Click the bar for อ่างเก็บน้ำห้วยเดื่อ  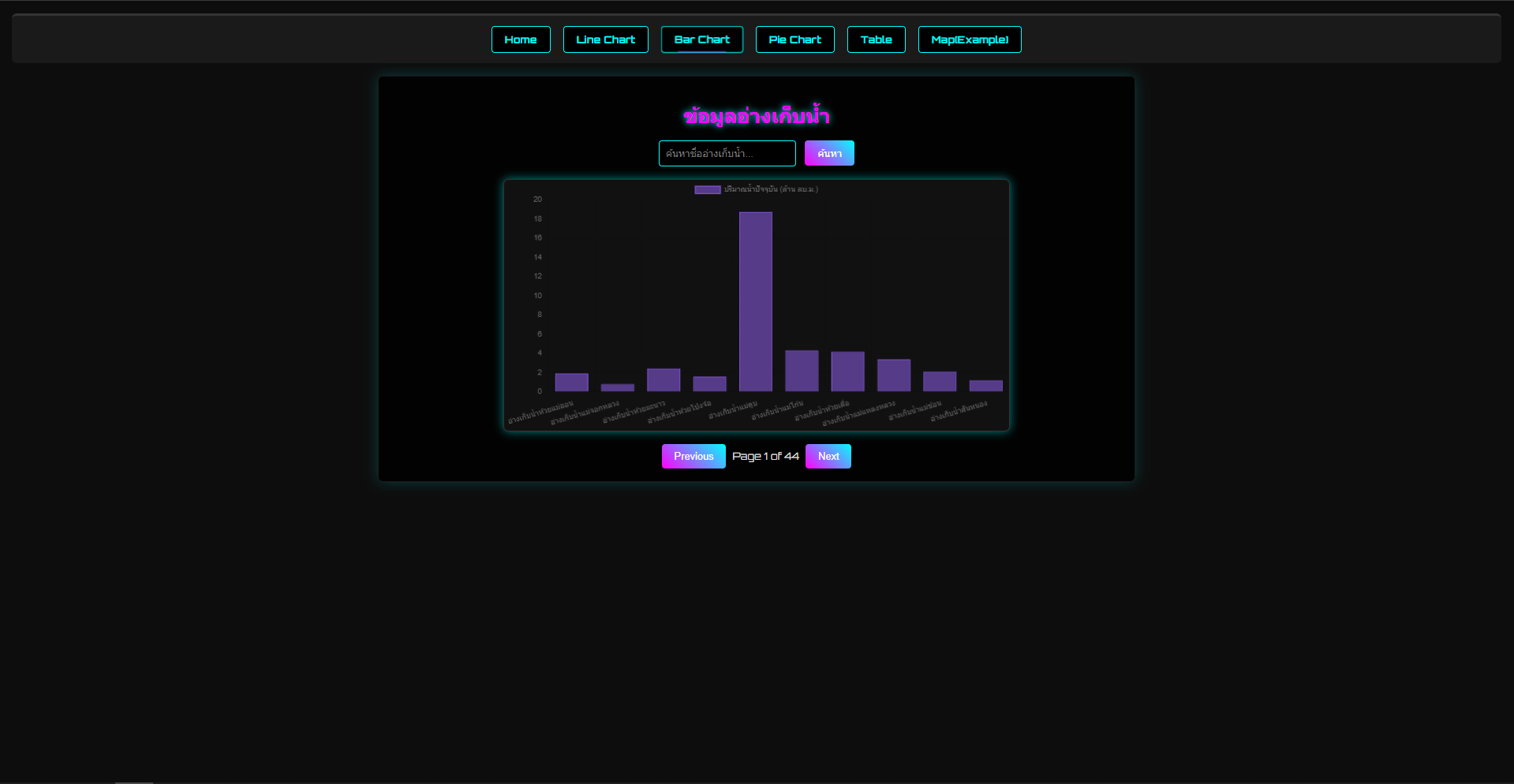coord(847,371)
